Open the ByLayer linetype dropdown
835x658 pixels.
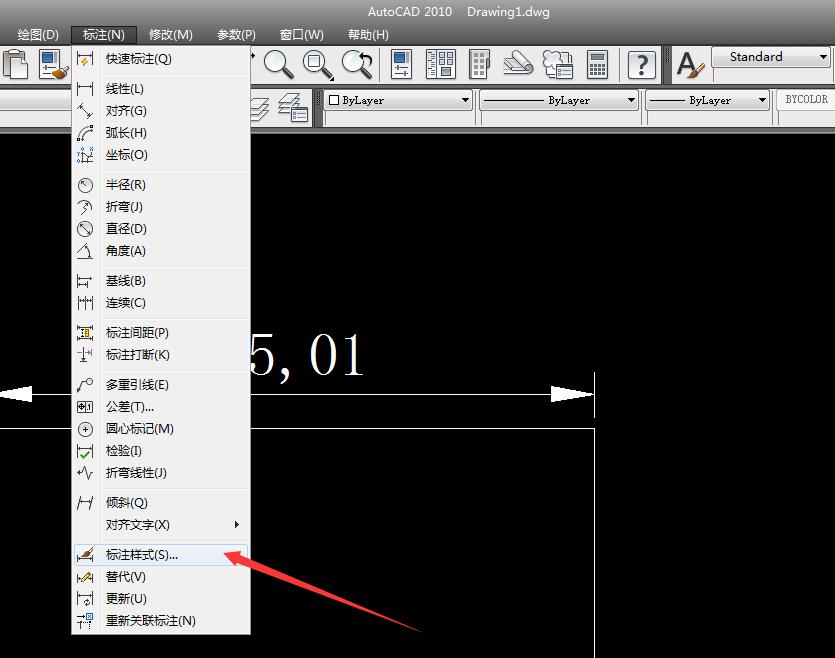click(632, 100)
